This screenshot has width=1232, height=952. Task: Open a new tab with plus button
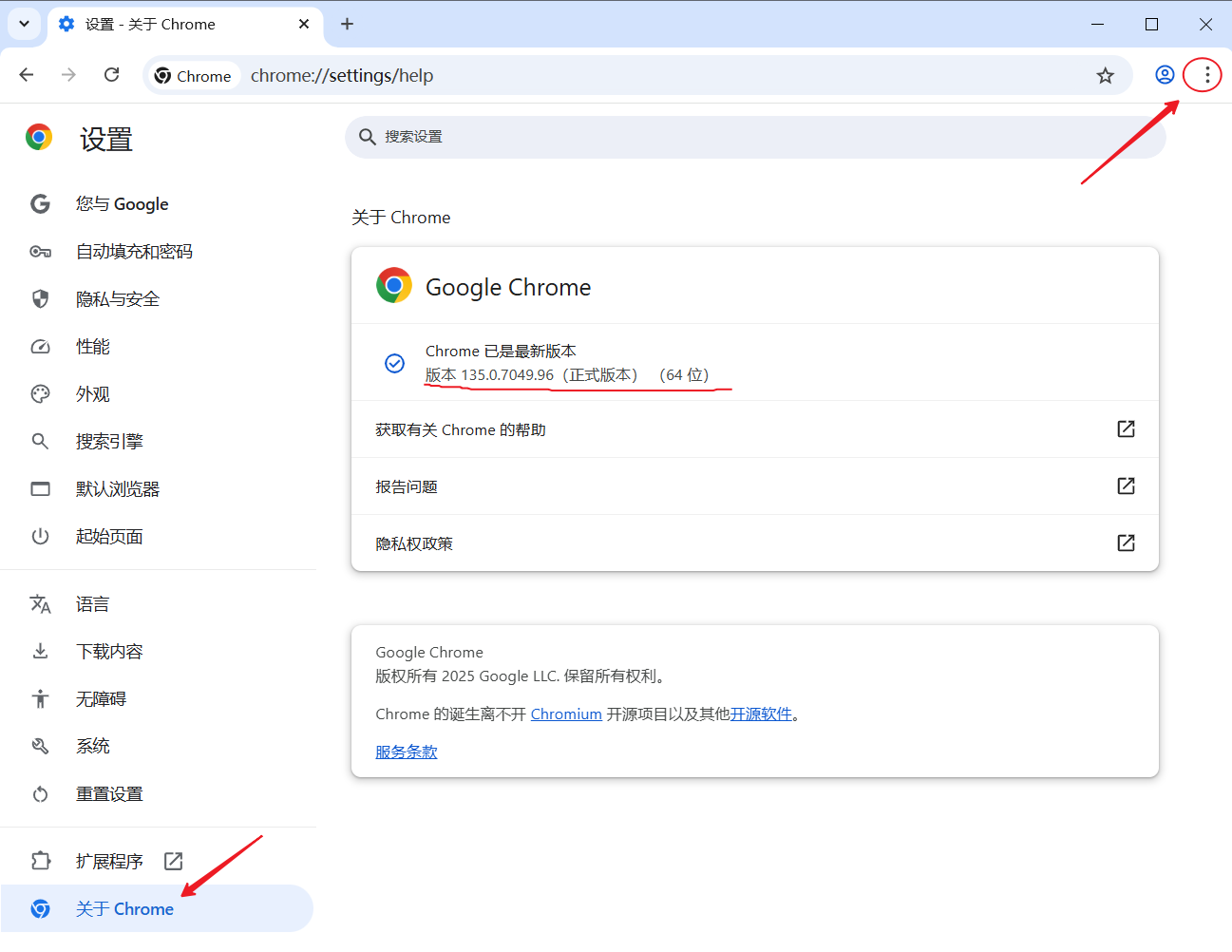pyautogui.click(x=347, y=24)
